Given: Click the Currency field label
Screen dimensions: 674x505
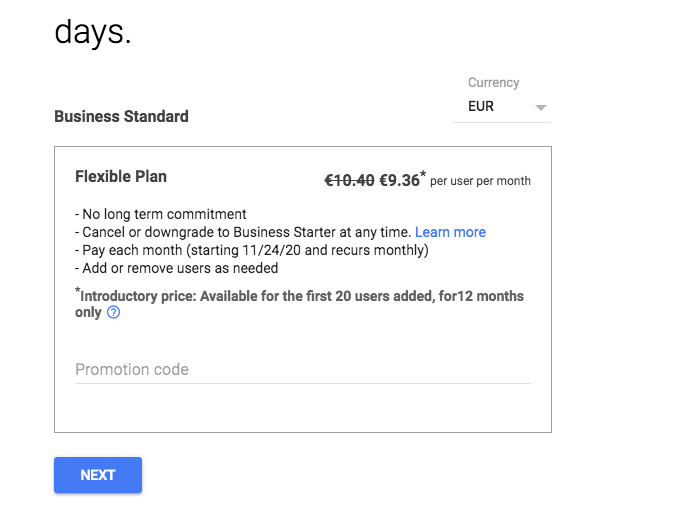Looking at the screenshot, I should coord(493,83).
